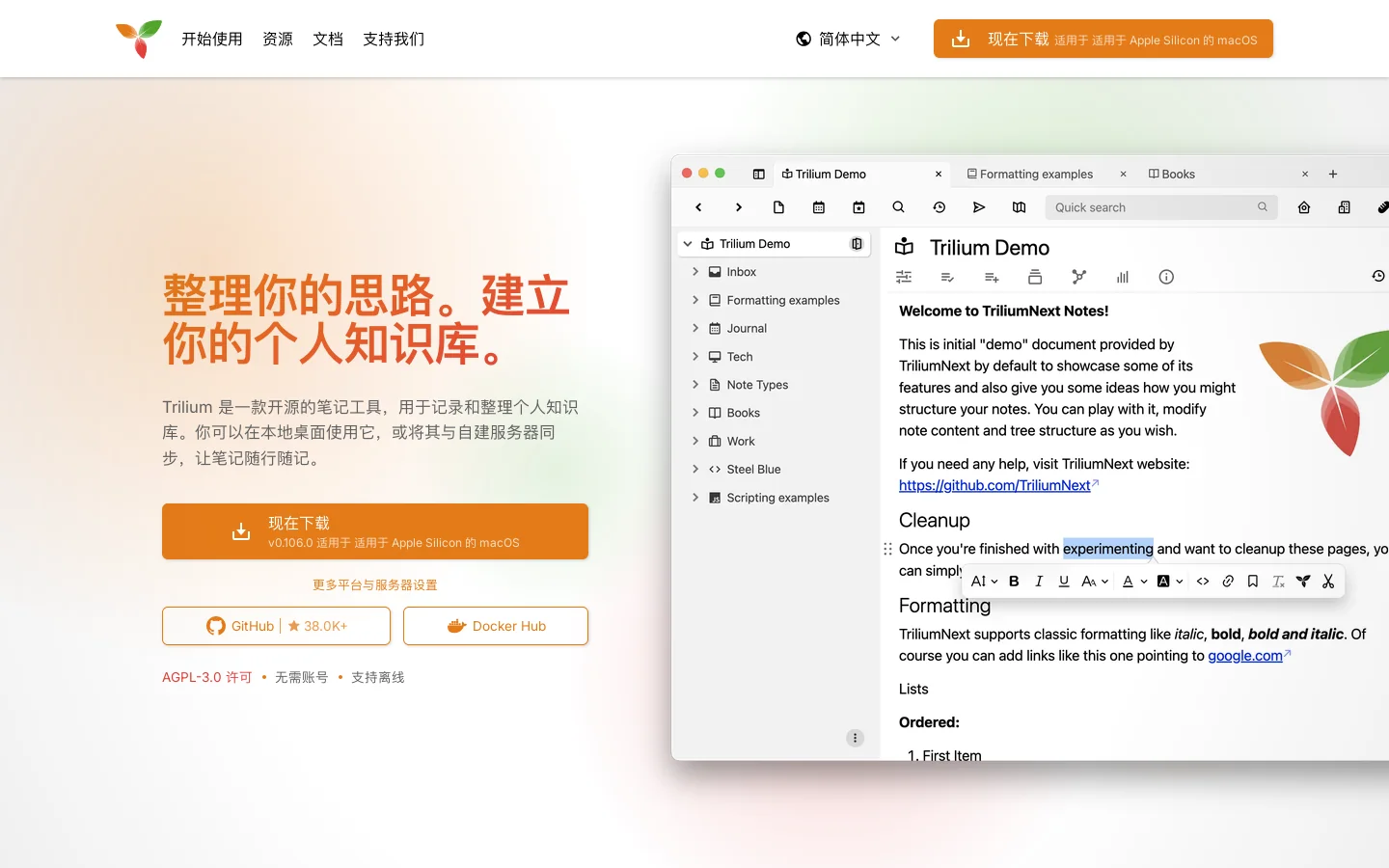This screenshot has width=1389, height=868.
Task: Open the calendar icon in the launcher bar
Action: tap(819, 207)
